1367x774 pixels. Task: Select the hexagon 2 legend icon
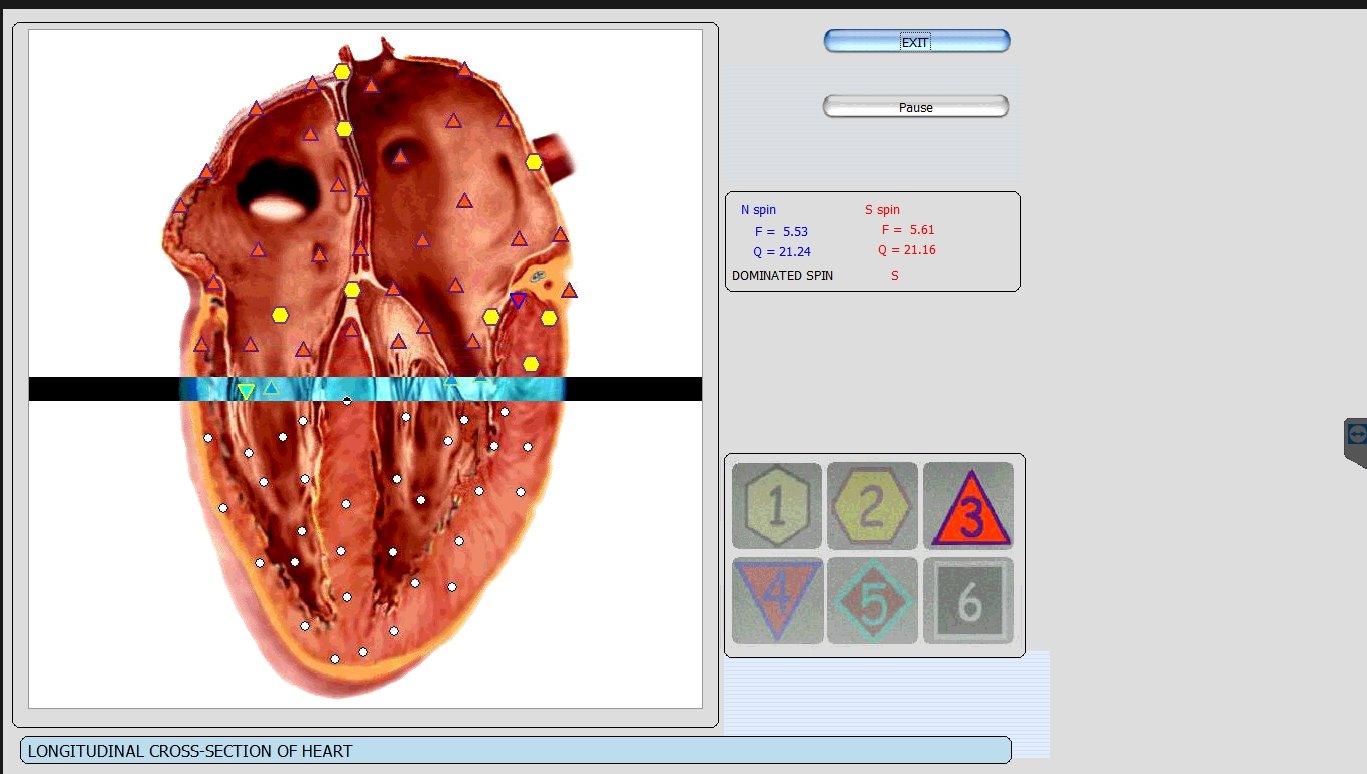point(872,505)
